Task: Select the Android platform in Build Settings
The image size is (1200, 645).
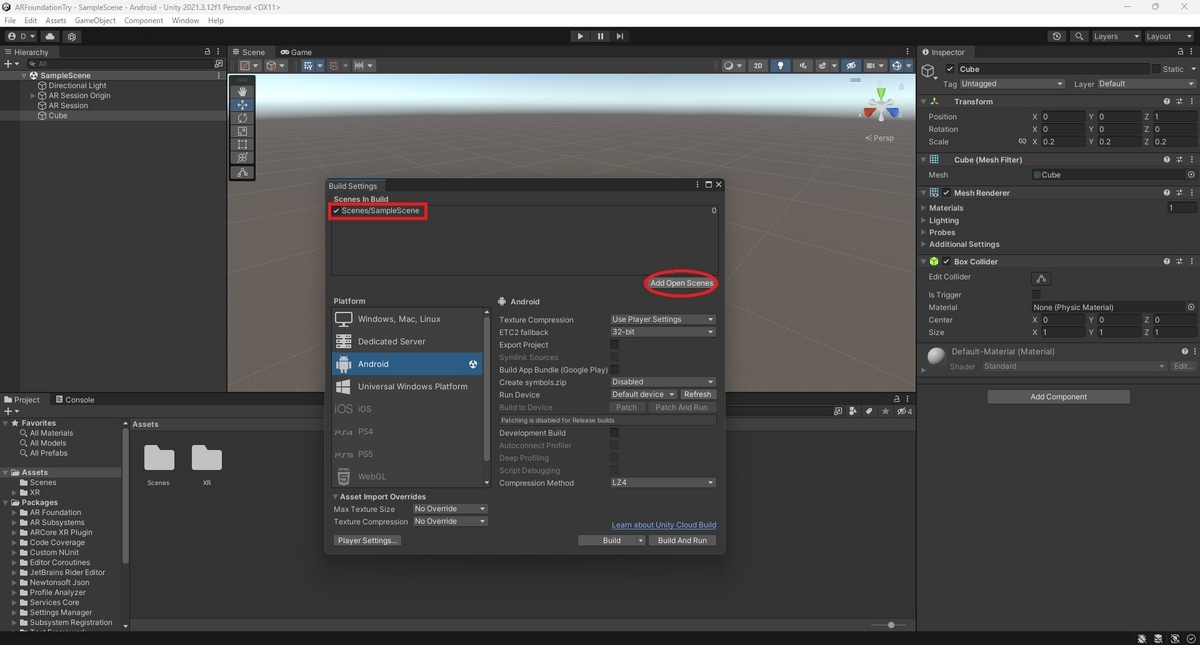Action: (x=407, y=364)
